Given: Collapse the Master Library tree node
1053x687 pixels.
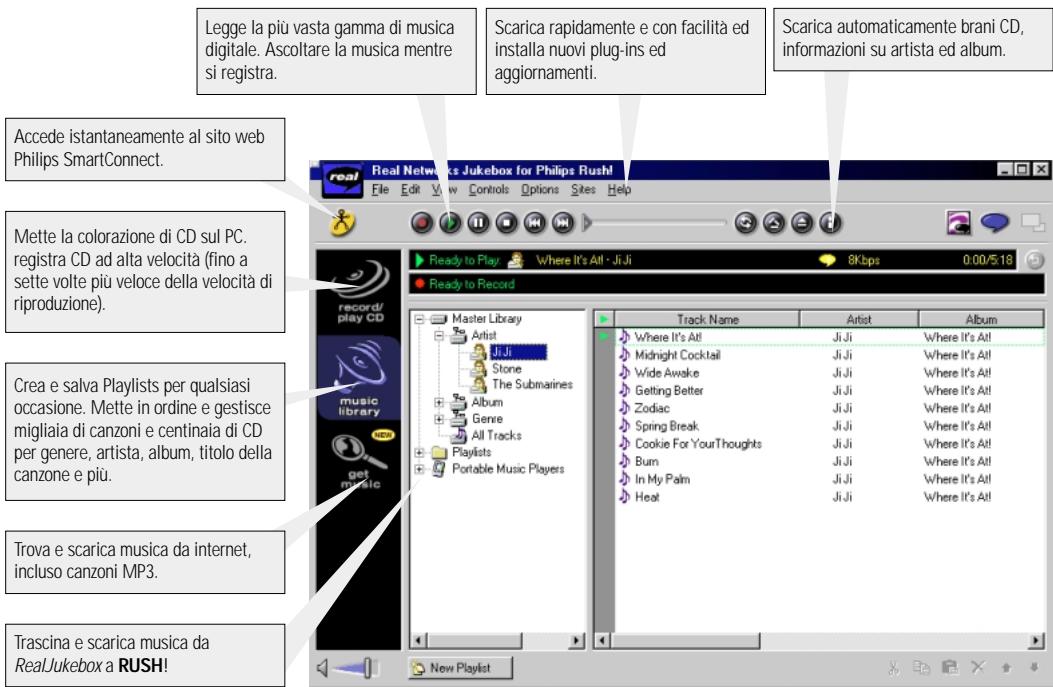Looking at the screenshot, I should click(420, 319).
